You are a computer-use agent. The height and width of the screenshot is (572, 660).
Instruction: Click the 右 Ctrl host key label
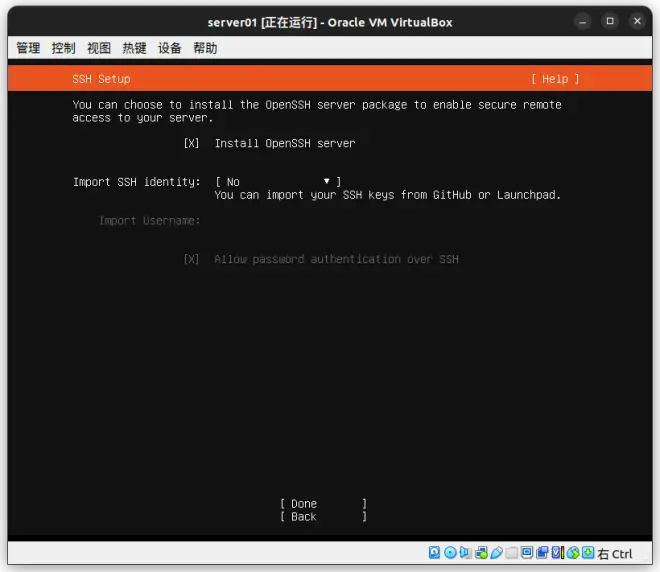[x=615, y=554]
